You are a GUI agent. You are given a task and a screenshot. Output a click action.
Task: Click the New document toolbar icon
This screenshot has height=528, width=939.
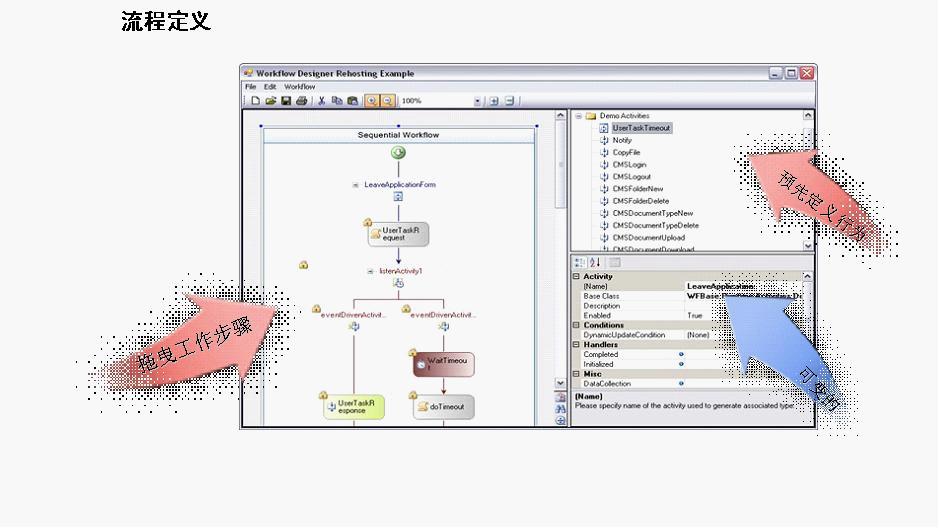coord(256,101)
